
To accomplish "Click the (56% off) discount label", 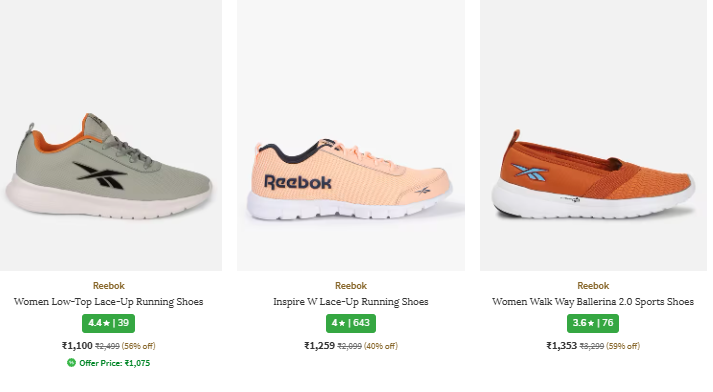I will [x=139, y=346].
